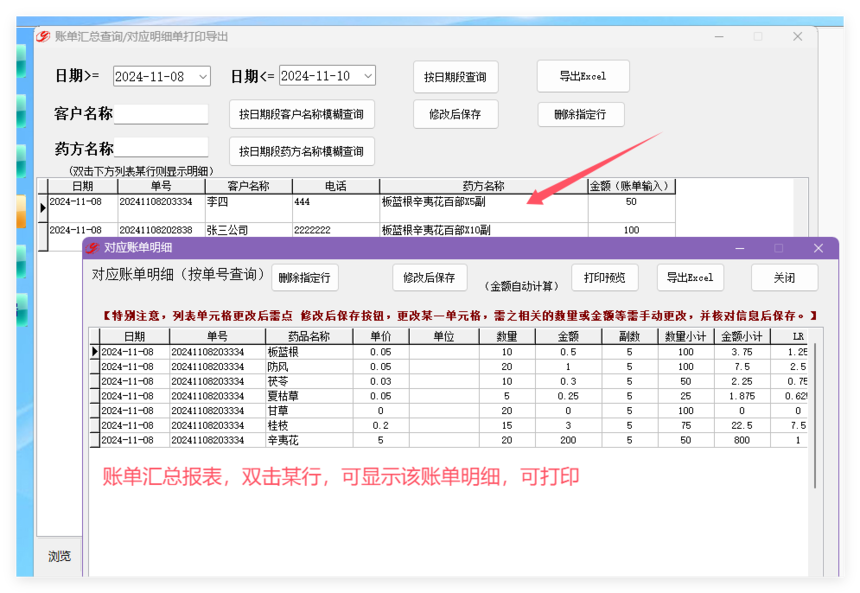Close the 对应账单明细 window with its X
Image resolution: width=860 pixels, height=593 pixels.
(x=819, y=248)
